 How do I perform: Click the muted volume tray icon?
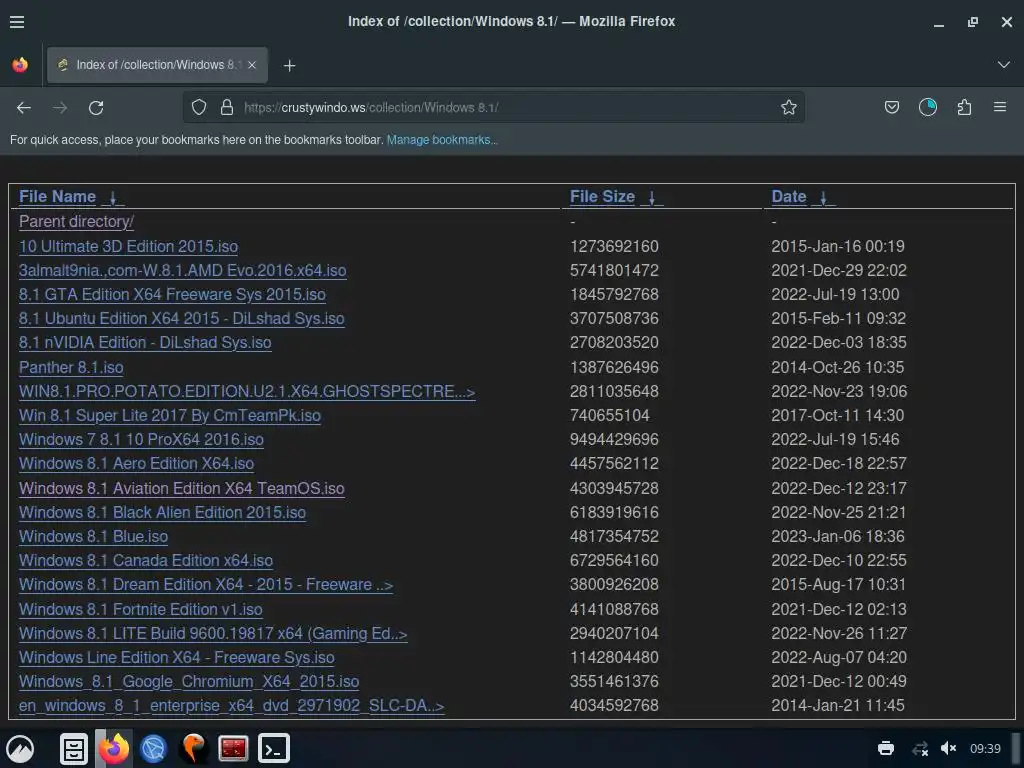(x=949, y=748)
